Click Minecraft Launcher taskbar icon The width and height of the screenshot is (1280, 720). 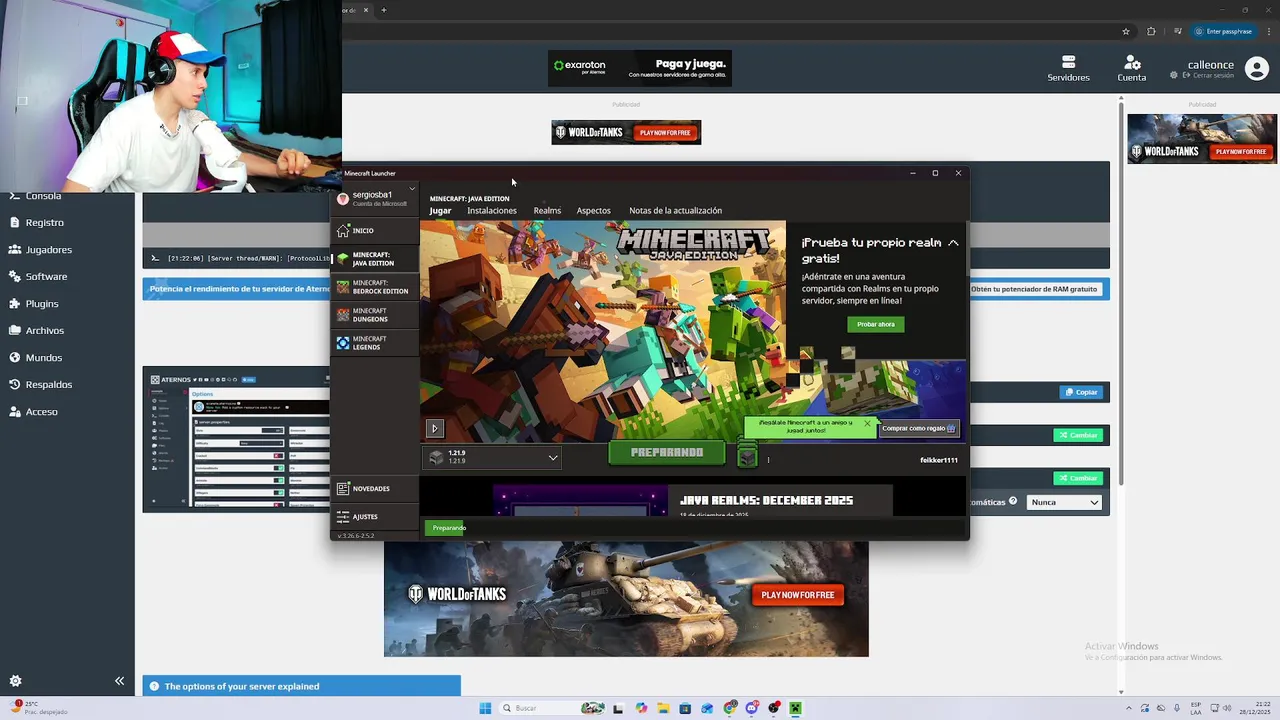click(x=796, y=708)
